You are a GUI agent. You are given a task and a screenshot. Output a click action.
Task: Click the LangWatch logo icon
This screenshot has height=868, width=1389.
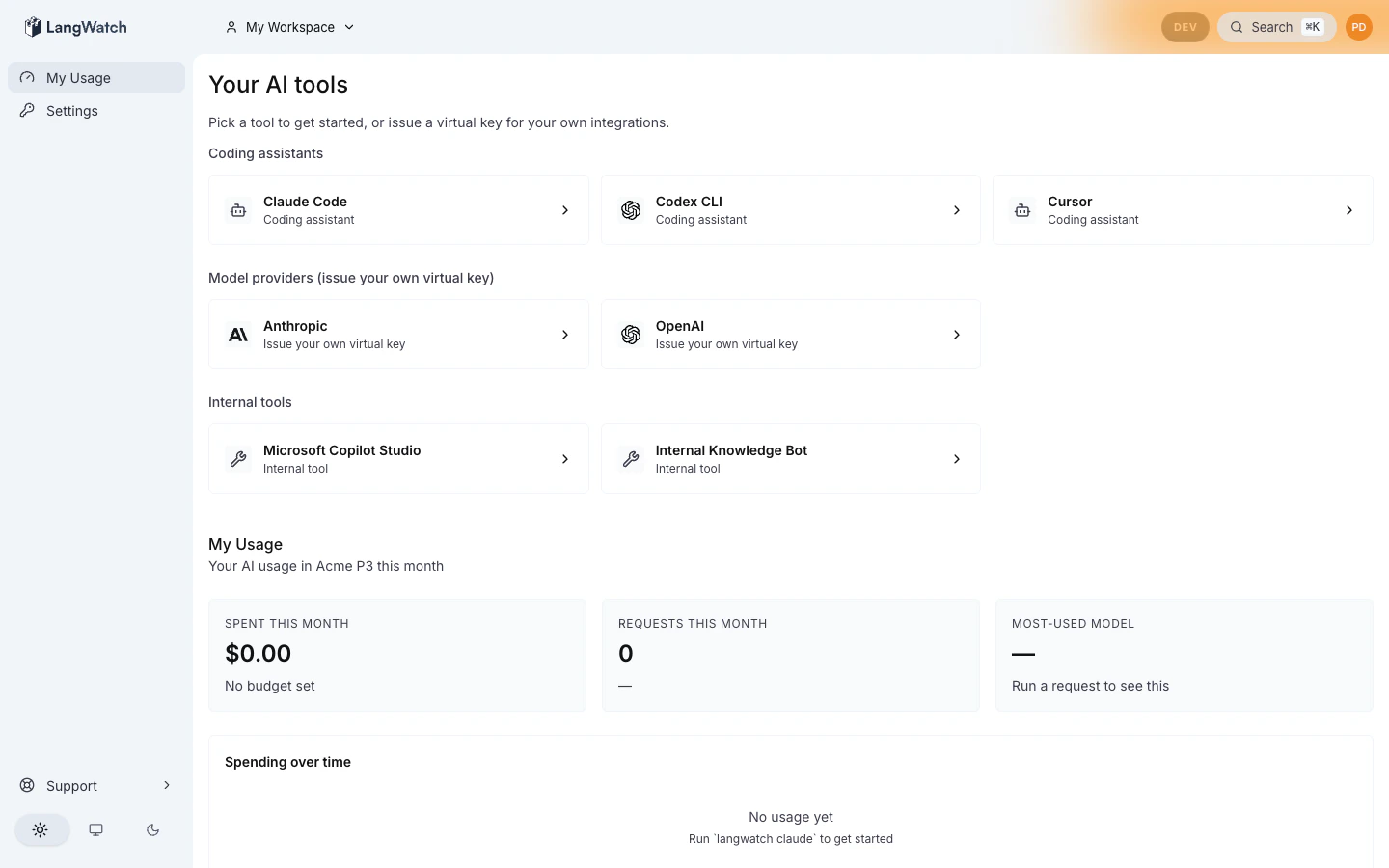pos(33,27)
